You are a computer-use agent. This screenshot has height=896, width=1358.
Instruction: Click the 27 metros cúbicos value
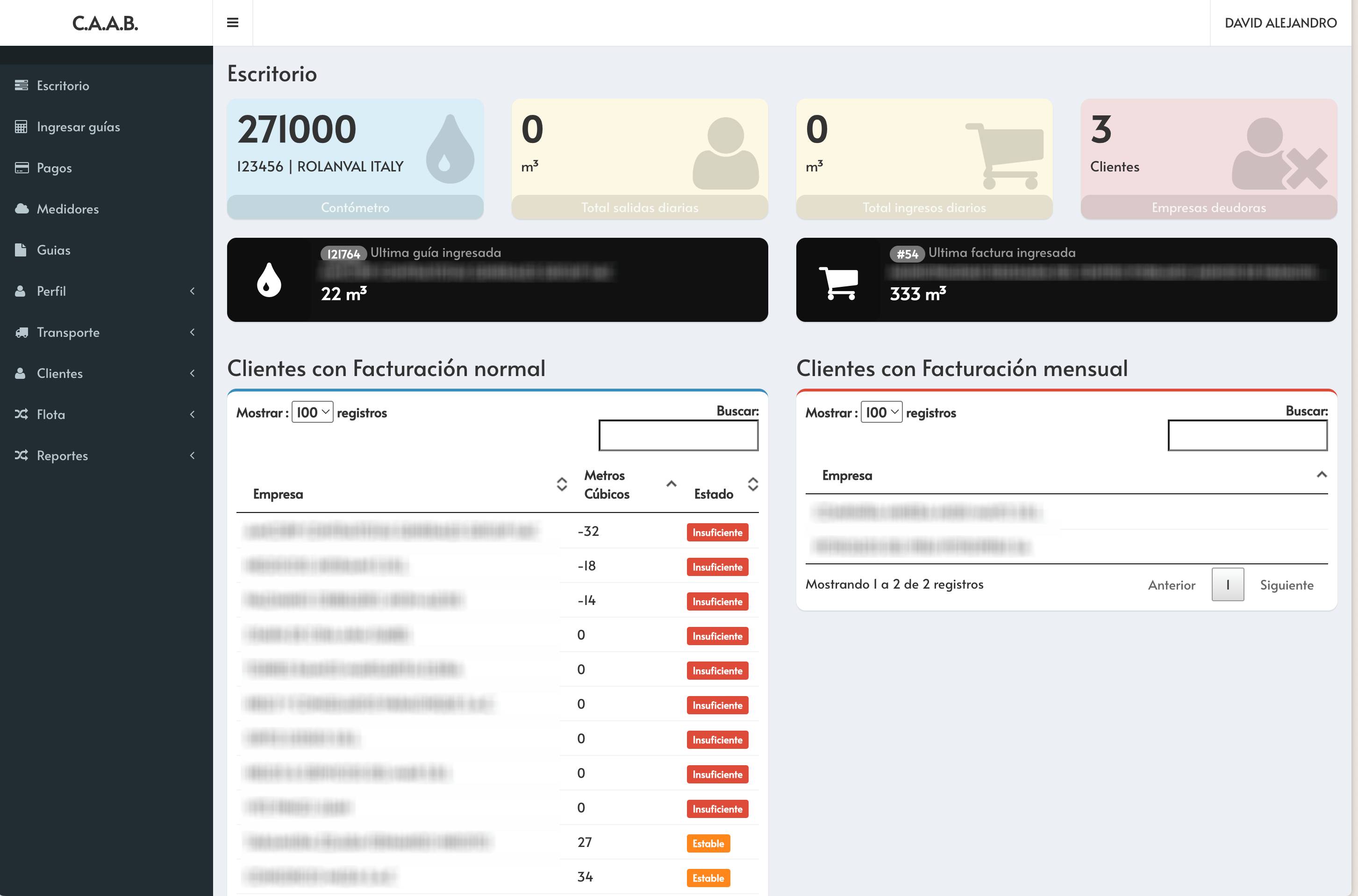pyautogui.click(x=585, y=842)
